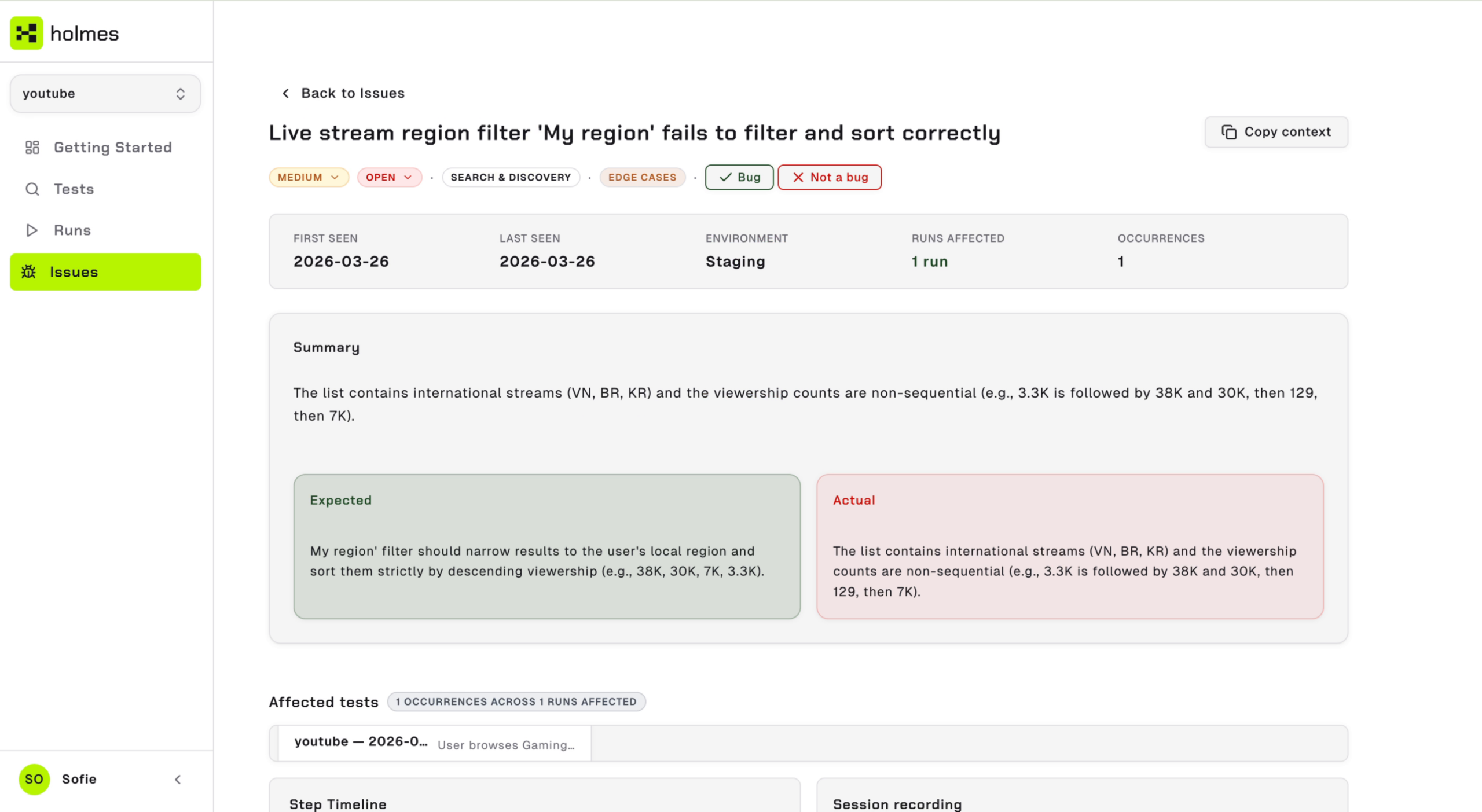The width and height of the screenshot is (1482, 812).
Task: Click the back arrow before Back to Issues
Action: (x=286, y=93)
